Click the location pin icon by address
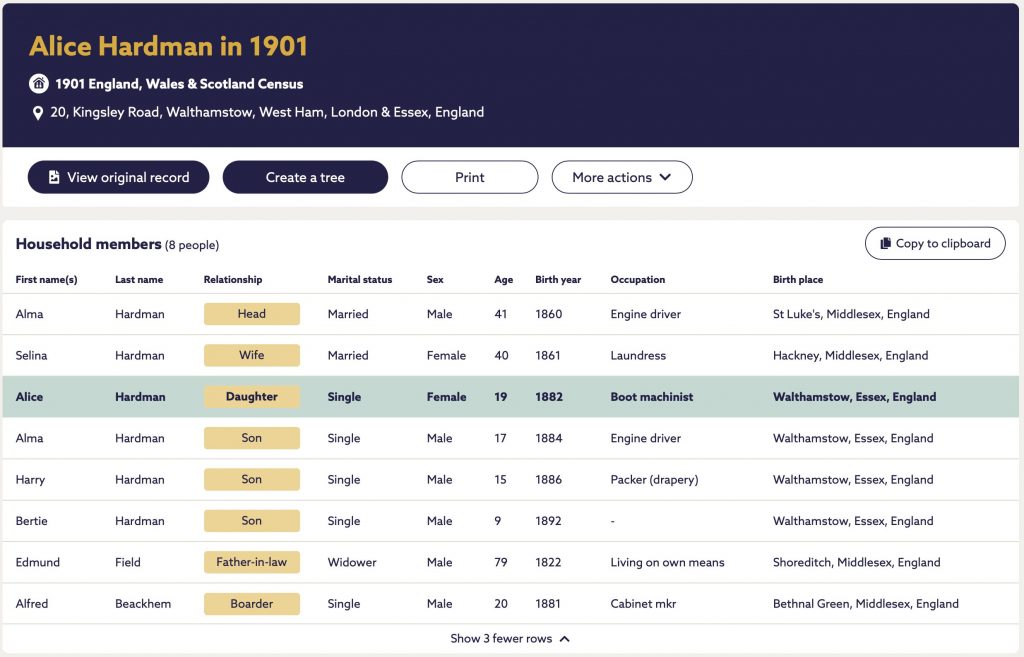Viewport: 1024px width, 657px height. pyautogui.click(x=38, y=113)
